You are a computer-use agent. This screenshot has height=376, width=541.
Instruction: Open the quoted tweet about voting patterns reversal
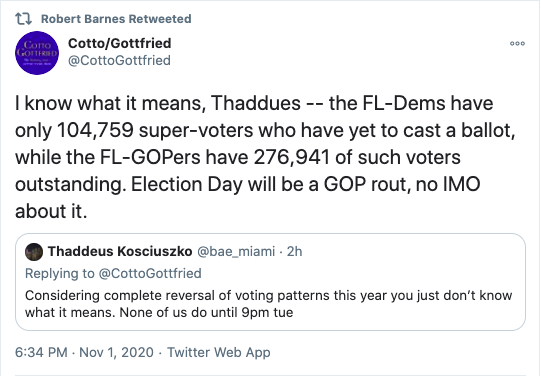coord(270,282)
